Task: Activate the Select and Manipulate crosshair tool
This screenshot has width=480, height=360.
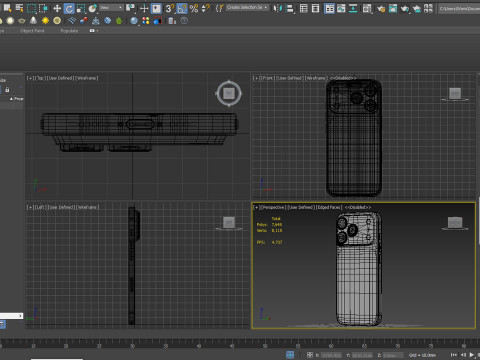Action: pos(144,8)
